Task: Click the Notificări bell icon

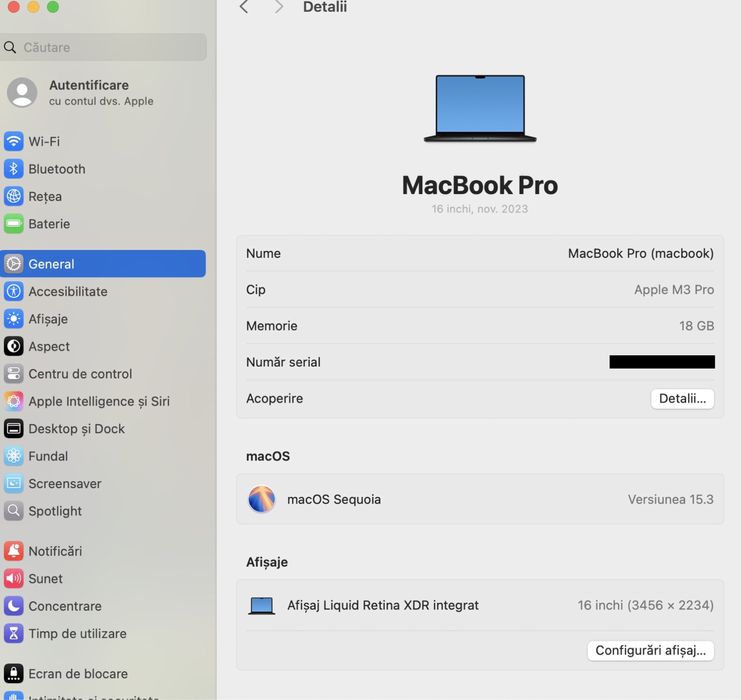Action: click(14, 551)
